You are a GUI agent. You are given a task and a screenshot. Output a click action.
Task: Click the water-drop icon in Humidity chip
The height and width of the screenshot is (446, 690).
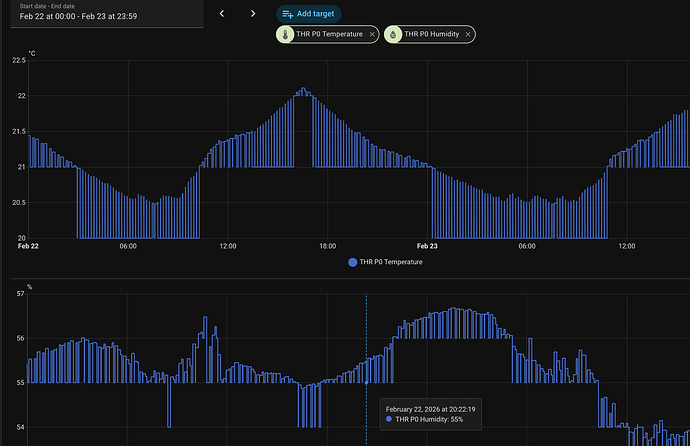(393, 35)
